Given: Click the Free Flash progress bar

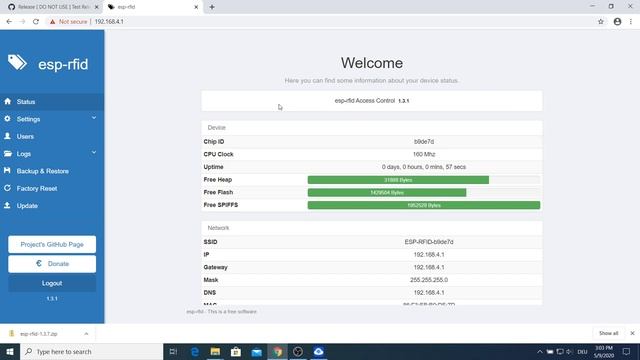Looking at the screenshot, I should tap(387, 193).
